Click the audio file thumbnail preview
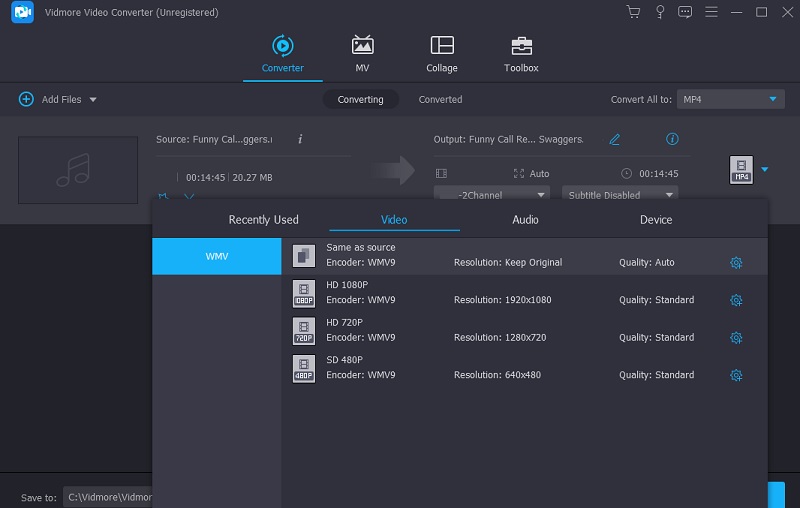 tap(78, 170)
